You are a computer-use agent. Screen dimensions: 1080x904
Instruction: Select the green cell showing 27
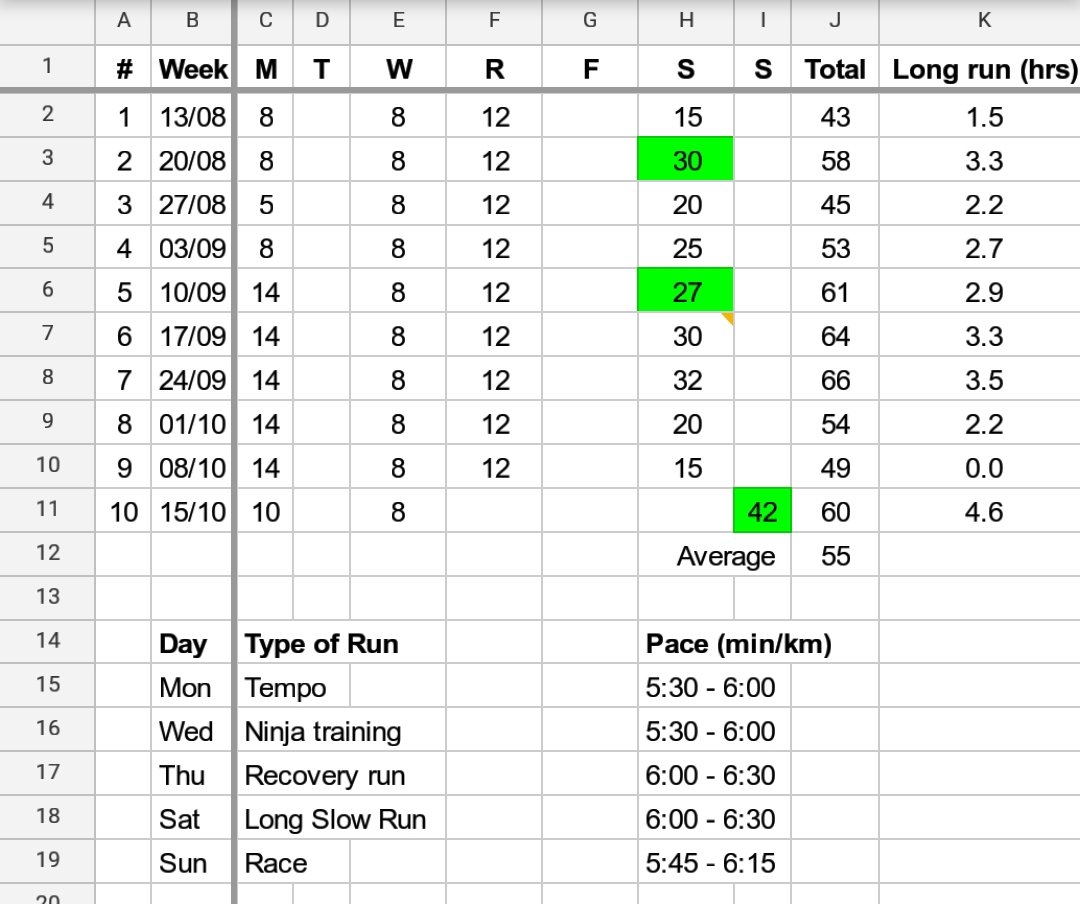click(x=686, y=288)
